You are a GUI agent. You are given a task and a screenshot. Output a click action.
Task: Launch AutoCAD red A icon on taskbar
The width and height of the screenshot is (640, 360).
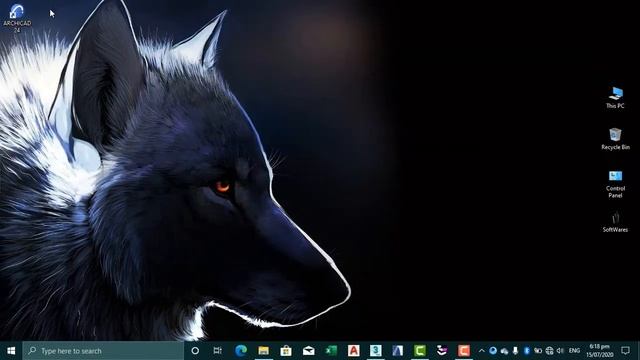353,351
